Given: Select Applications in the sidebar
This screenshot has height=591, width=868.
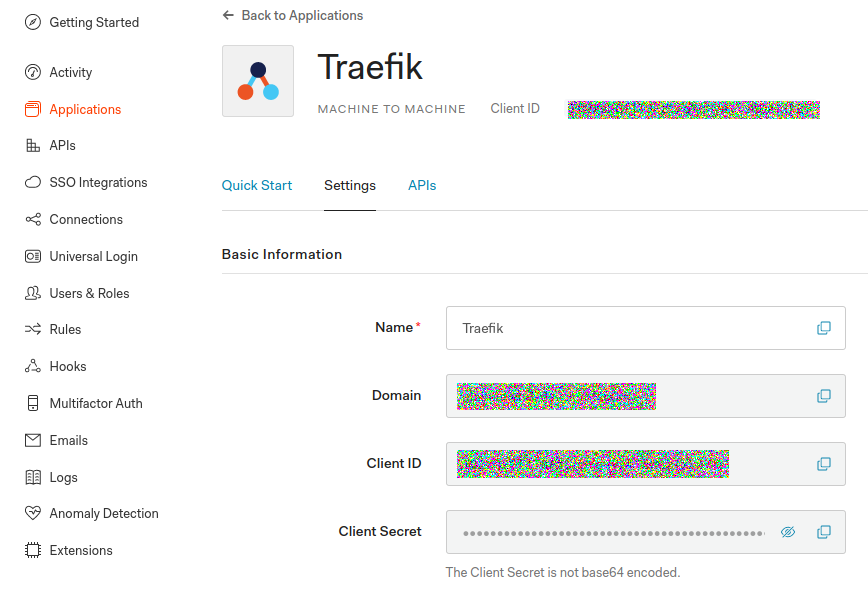Looking at the screenshot, I should pyautogui.click(x=85, y=109).
